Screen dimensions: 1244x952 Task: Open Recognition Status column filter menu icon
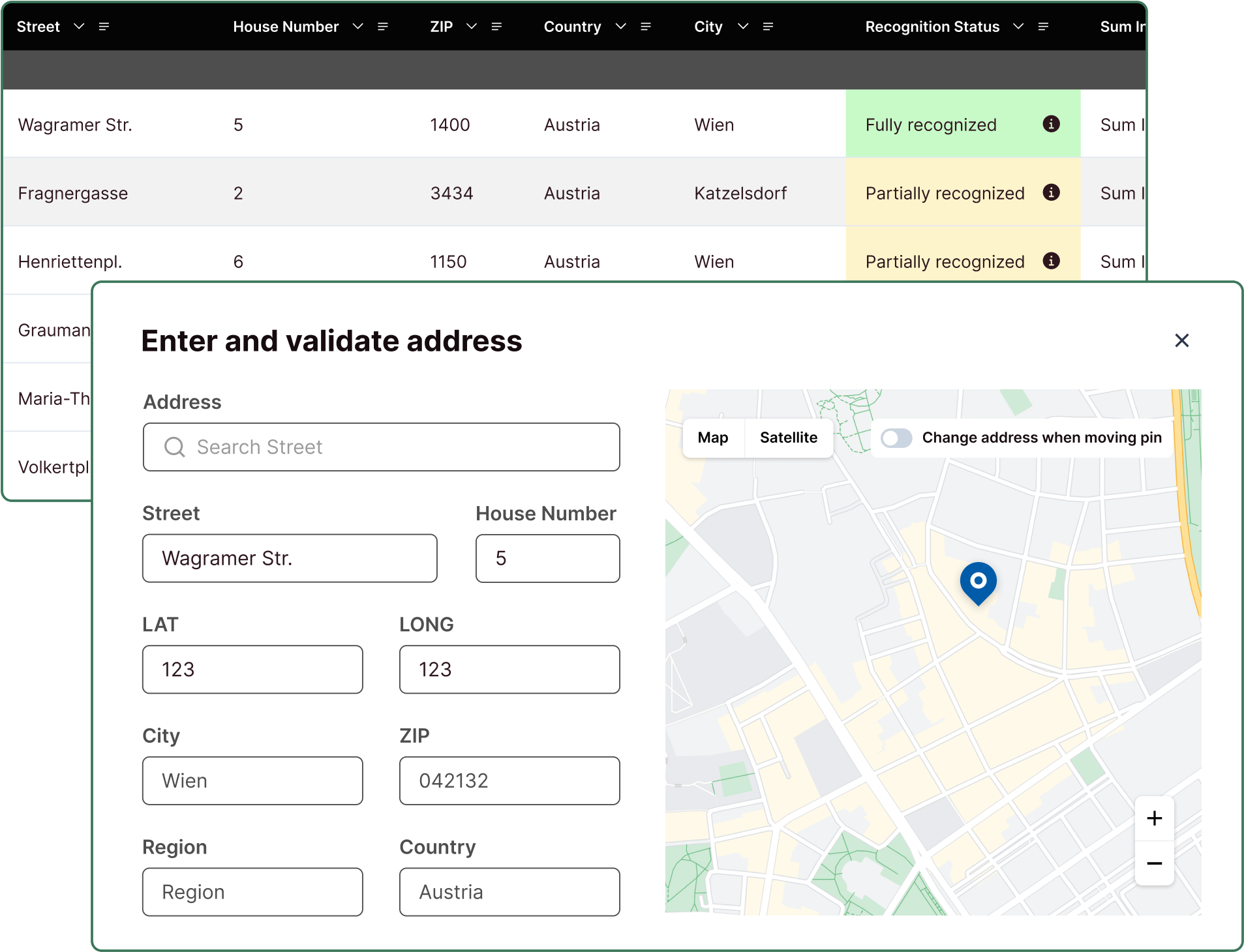click(x=1043, y=27)
